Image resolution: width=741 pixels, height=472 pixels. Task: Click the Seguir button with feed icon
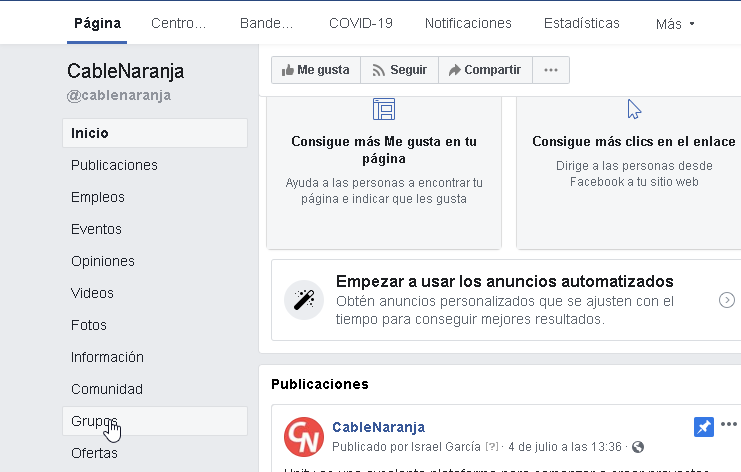(x=399, y=70)
